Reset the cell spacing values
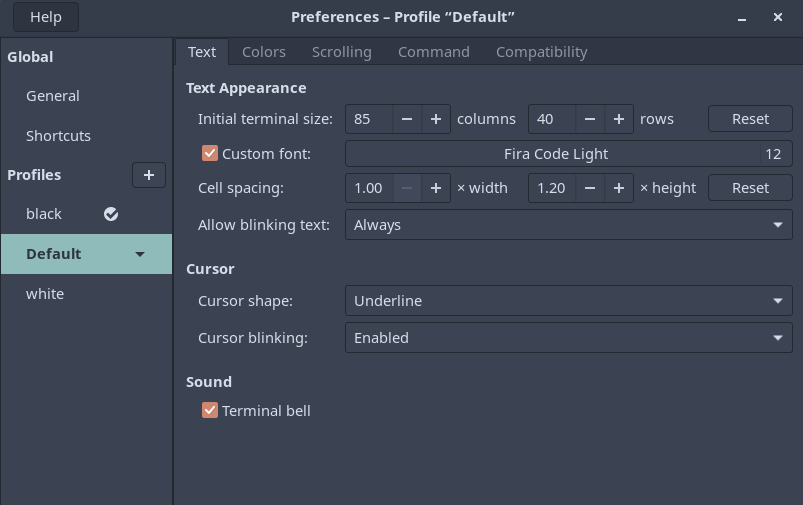Viewport: 803px width, 505px height. (x=750, y=188)
